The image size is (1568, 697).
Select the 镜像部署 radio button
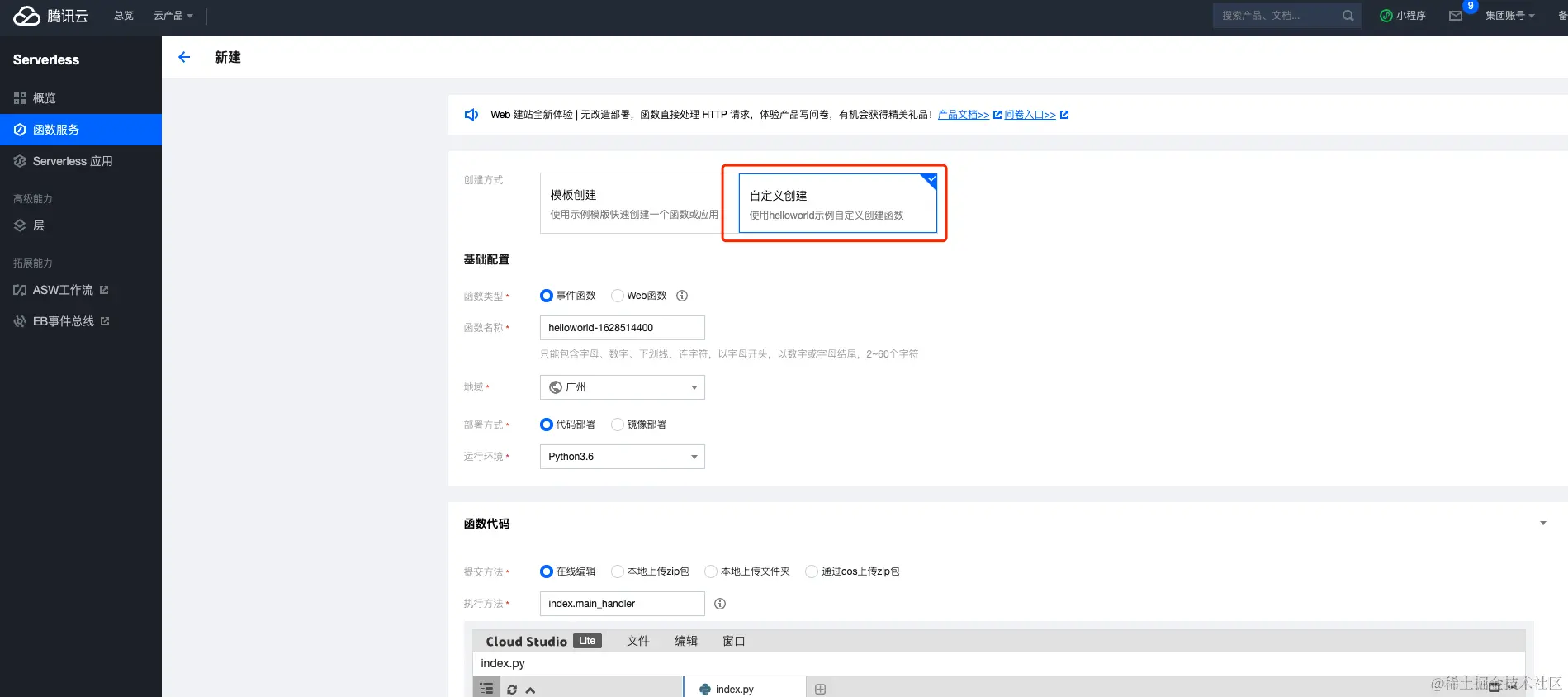618,424
